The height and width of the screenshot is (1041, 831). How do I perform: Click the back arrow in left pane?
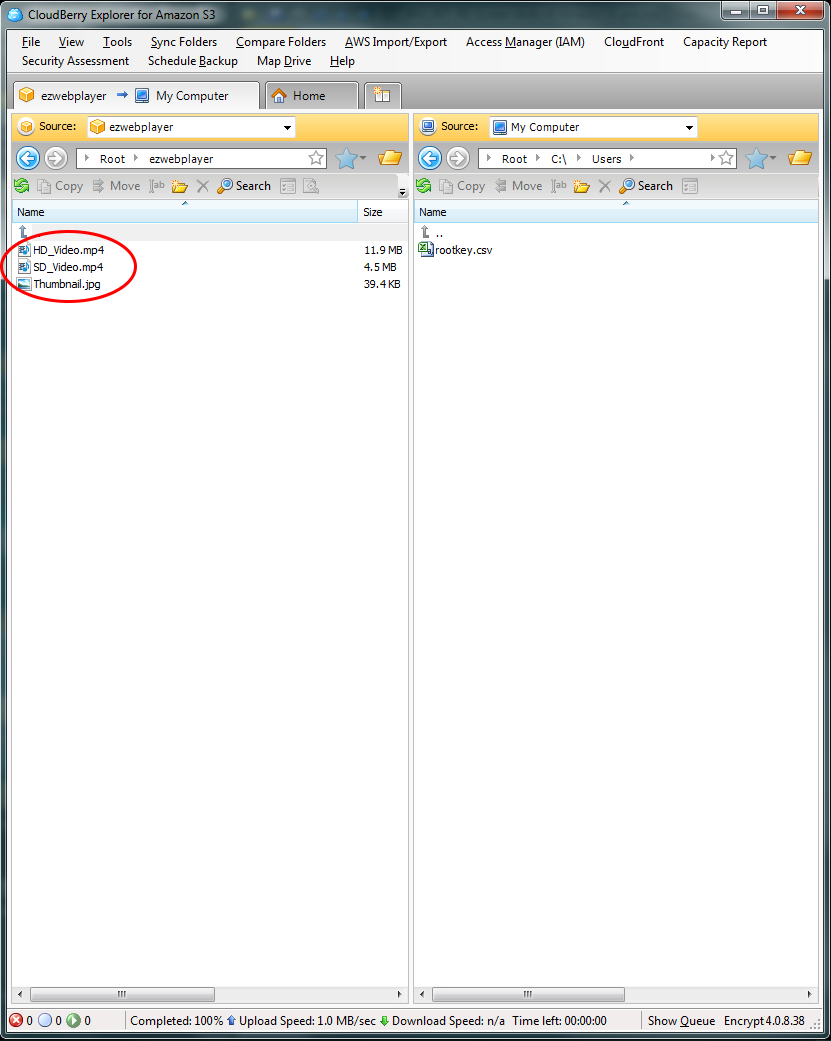pyautogui.click(x=28, y=158)
